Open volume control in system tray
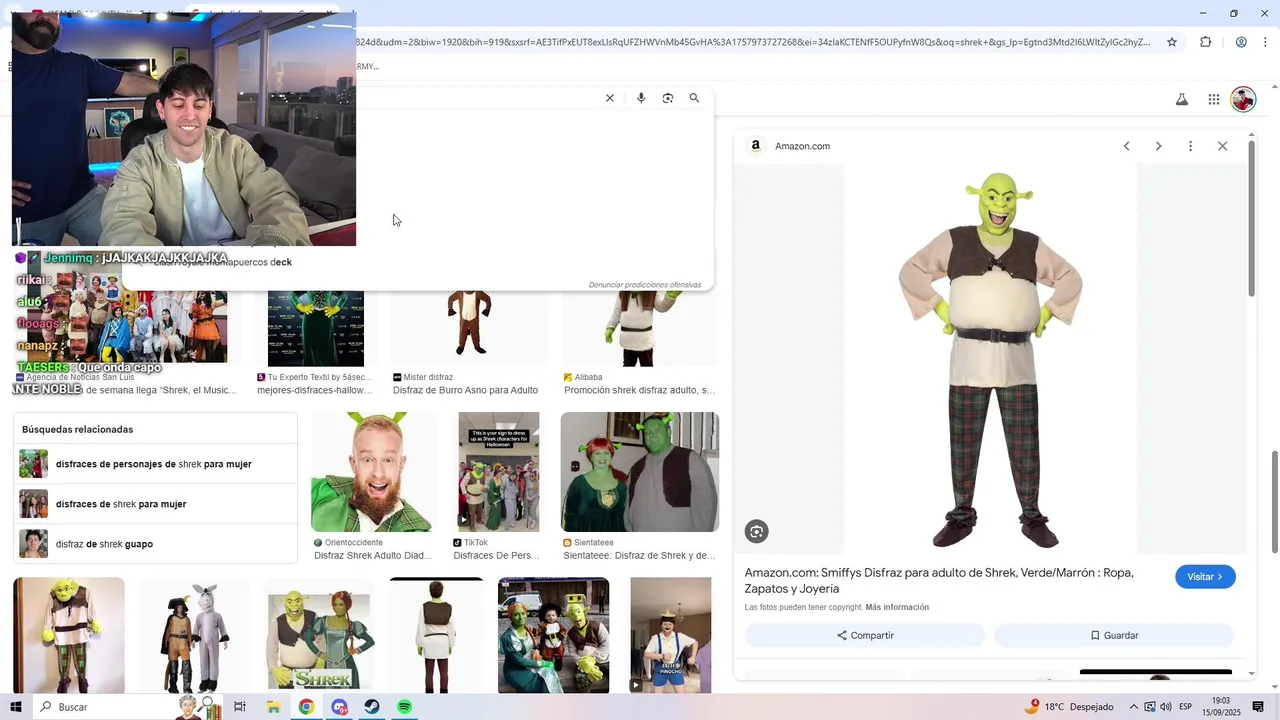 [x=1166, y=707]
